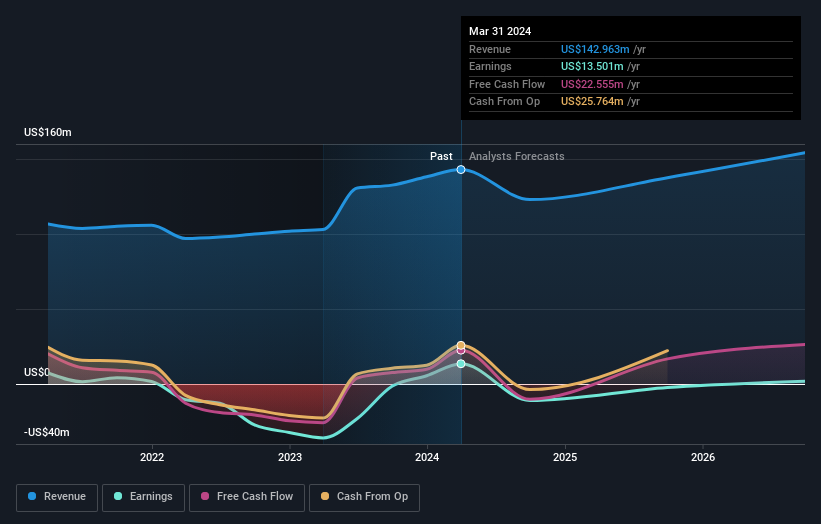Click the Cash From Op label in tooltip
The width and height of the screenshot is (821, 524).
[504, 102]
